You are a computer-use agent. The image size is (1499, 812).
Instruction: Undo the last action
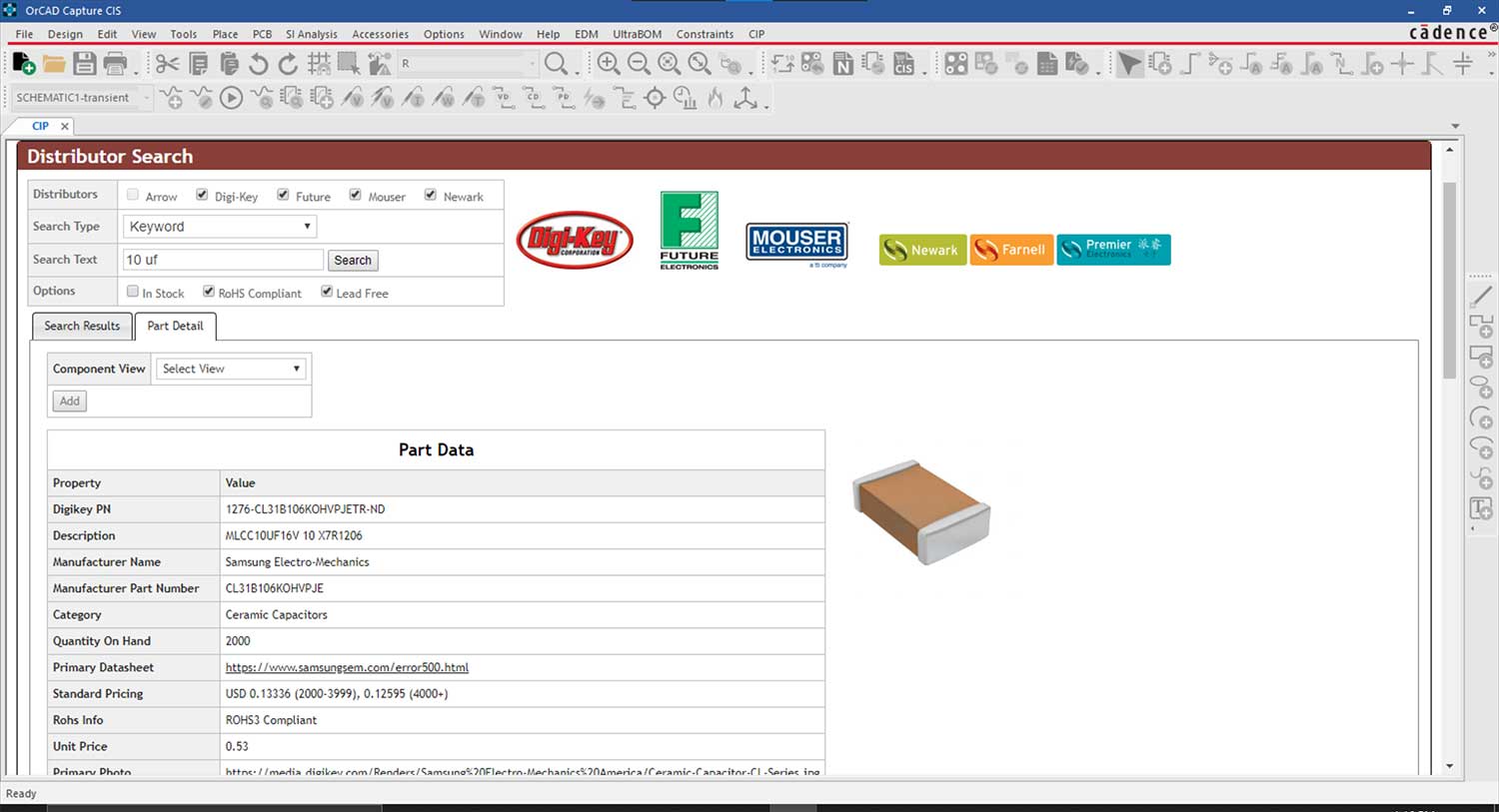259,64
